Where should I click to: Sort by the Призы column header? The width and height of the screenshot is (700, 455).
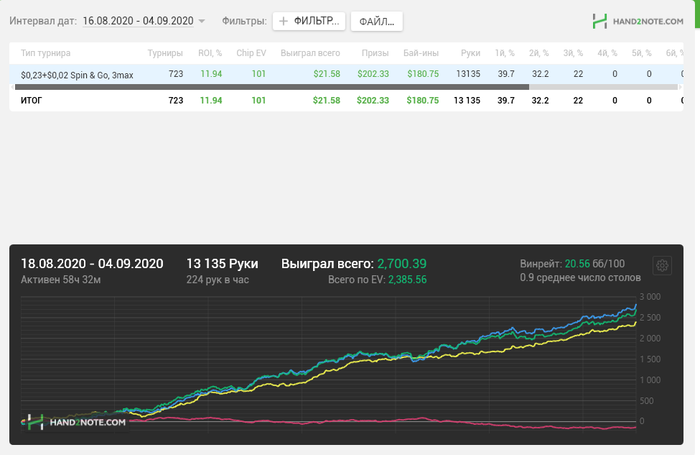click(375, 53)
